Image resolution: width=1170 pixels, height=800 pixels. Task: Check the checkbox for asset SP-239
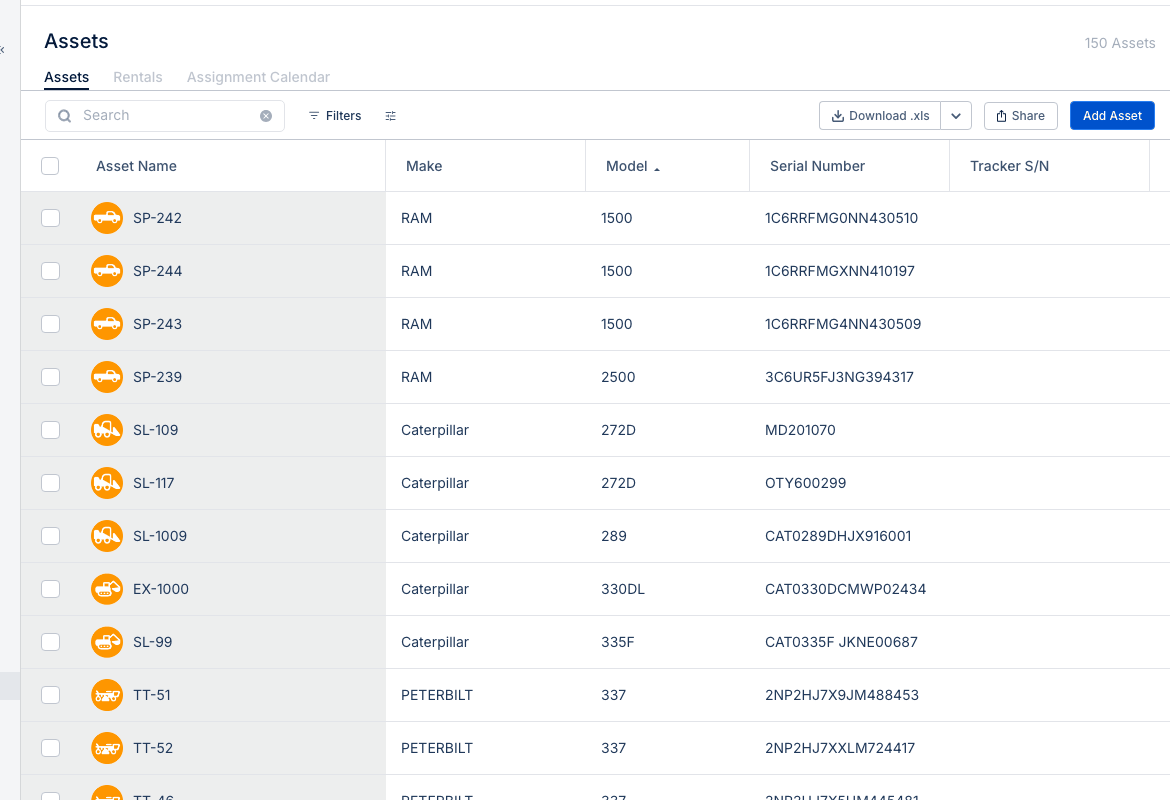tap(50, 377)
